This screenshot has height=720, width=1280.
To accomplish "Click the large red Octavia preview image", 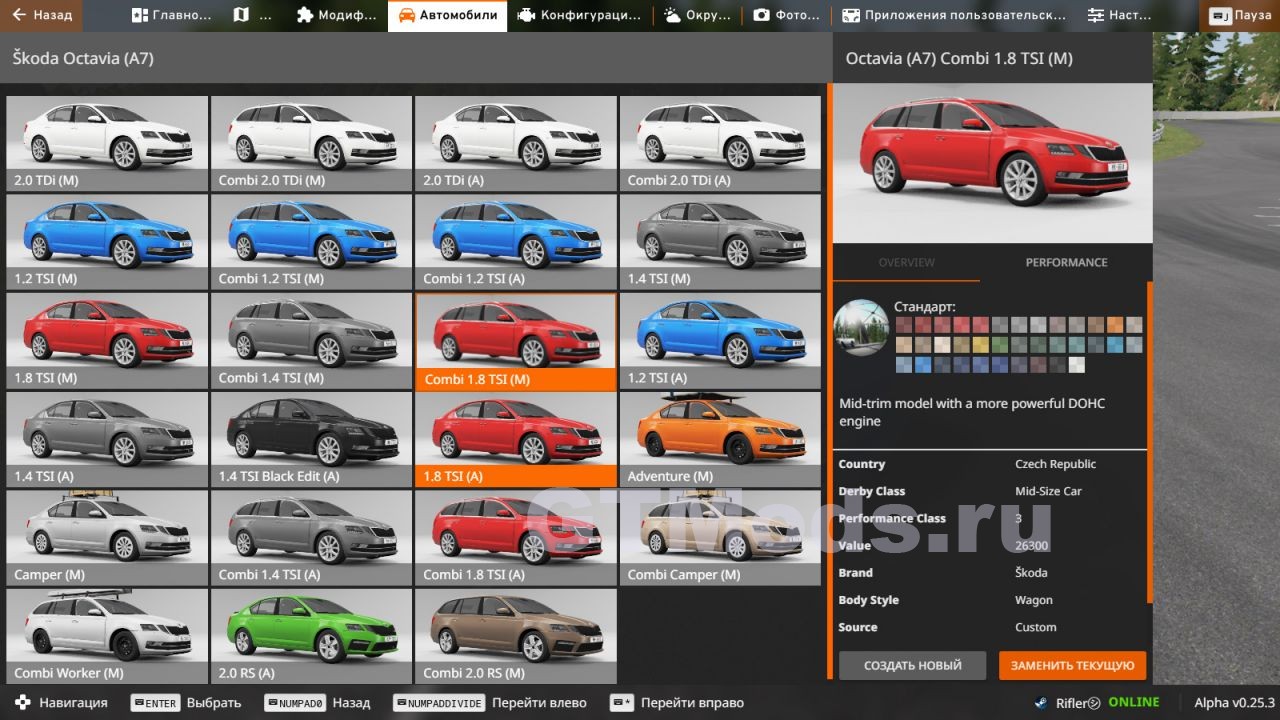I will coord(992,163).
